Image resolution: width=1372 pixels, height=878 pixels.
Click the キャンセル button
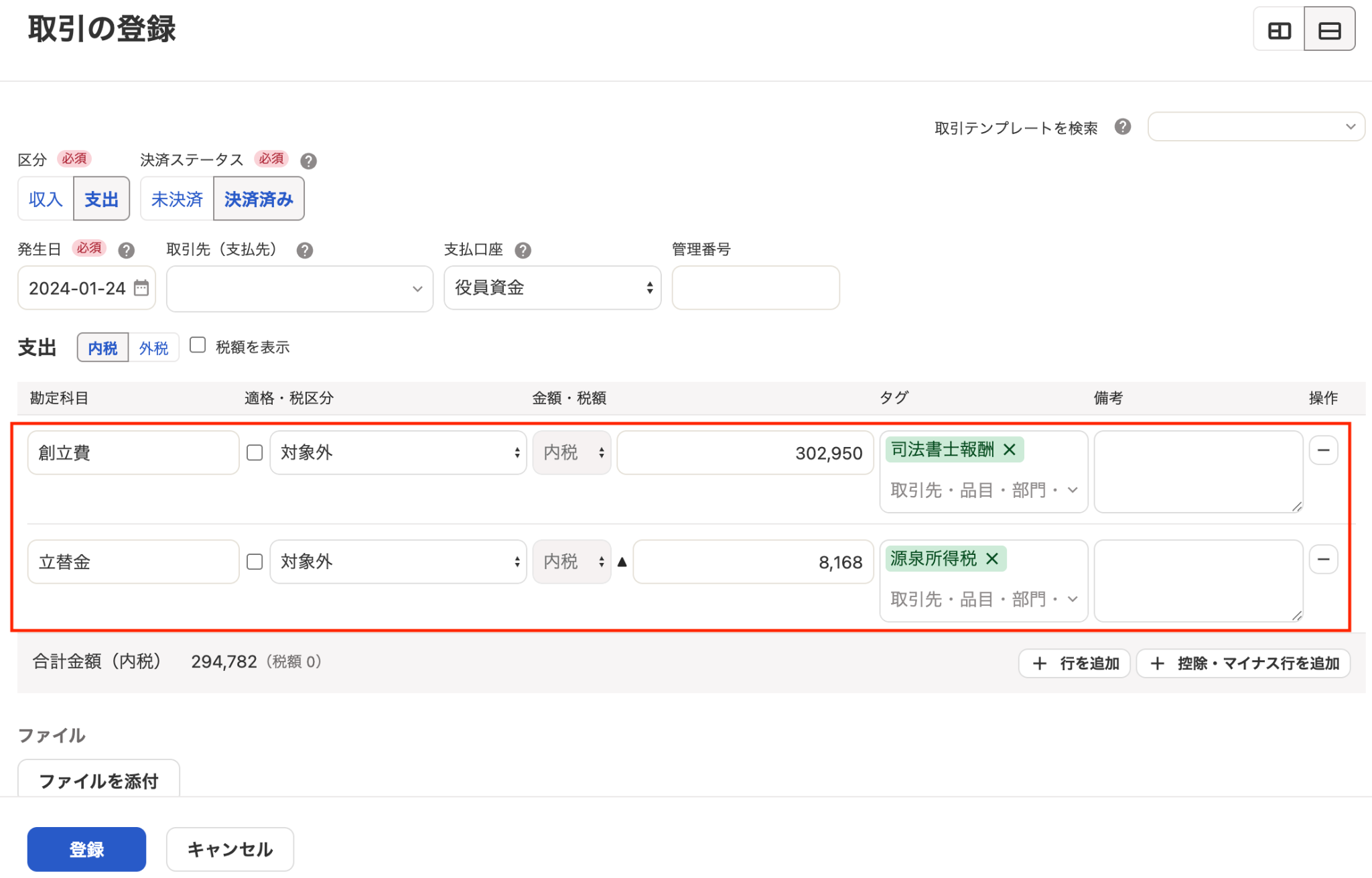(x=230, y=849)
